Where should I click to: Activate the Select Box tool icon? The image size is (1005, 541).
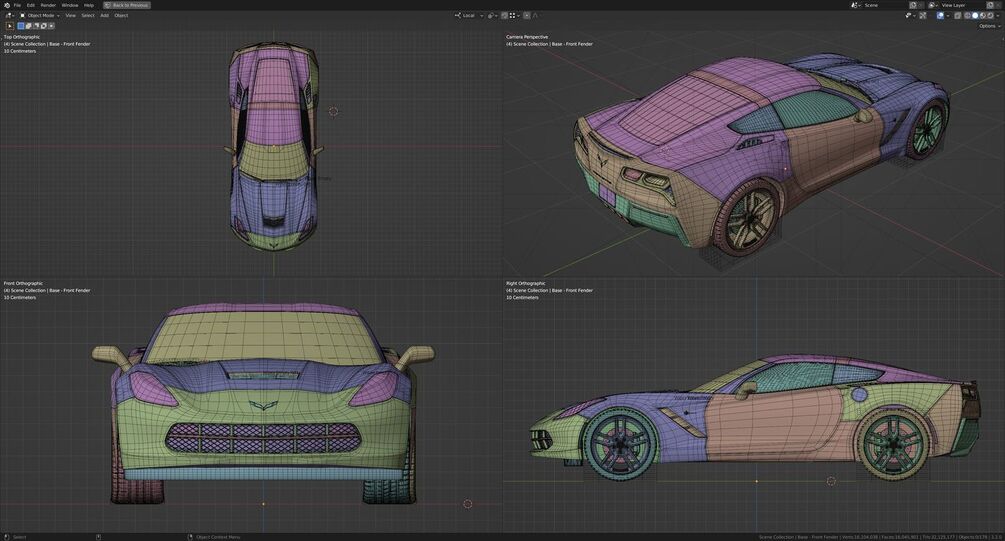(x=10, y=26)
